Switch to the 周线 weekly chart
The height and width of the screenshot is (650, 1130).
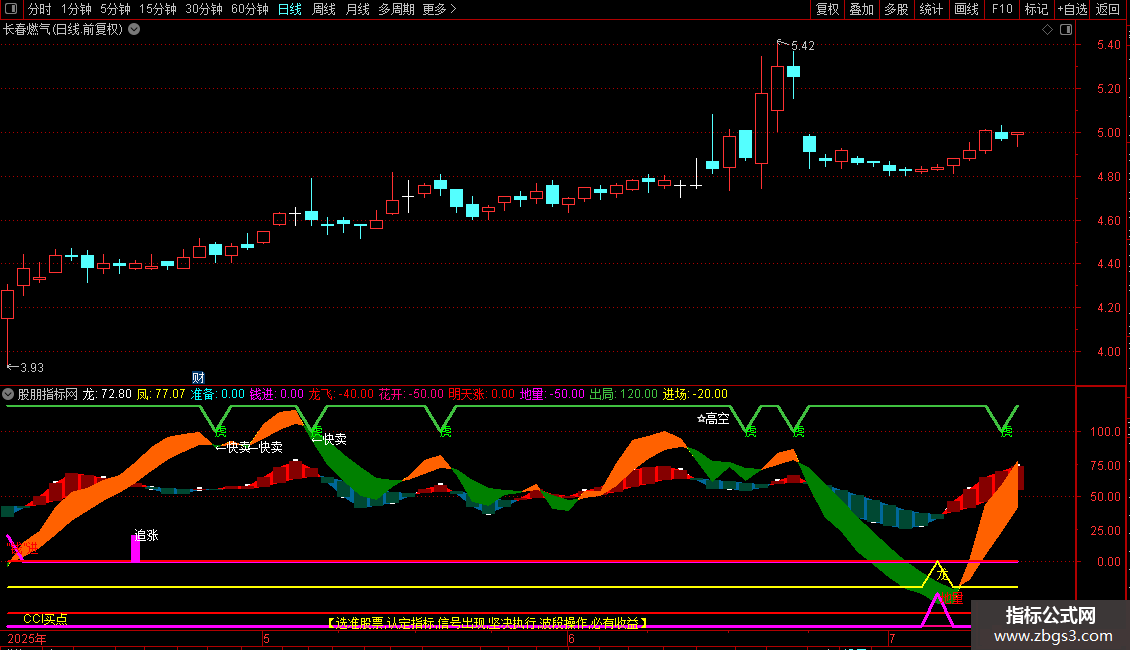pos(324,9)
